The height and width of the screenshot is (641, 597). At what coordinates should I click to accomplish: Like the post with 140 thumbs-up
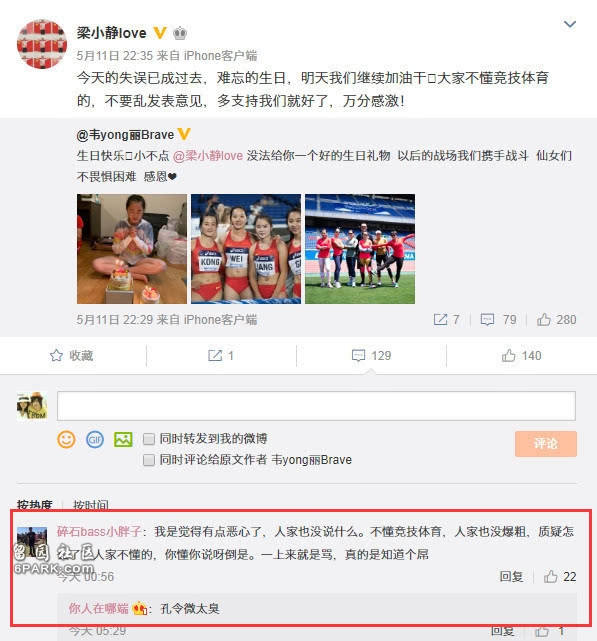pyautogui.click(x=509, y=356)
